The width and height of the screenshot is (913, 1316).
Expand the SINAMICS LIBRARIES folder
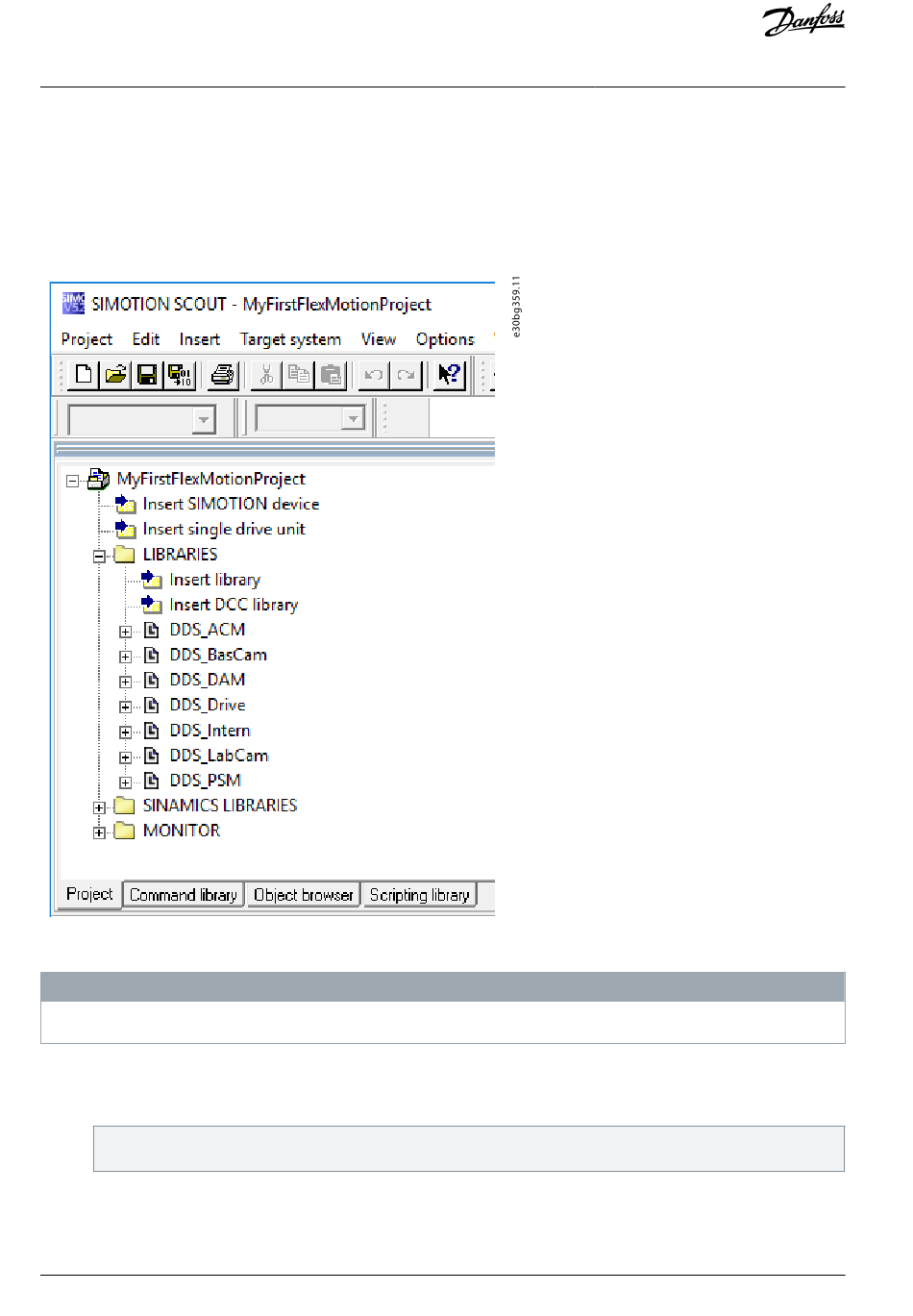(99, 807)
